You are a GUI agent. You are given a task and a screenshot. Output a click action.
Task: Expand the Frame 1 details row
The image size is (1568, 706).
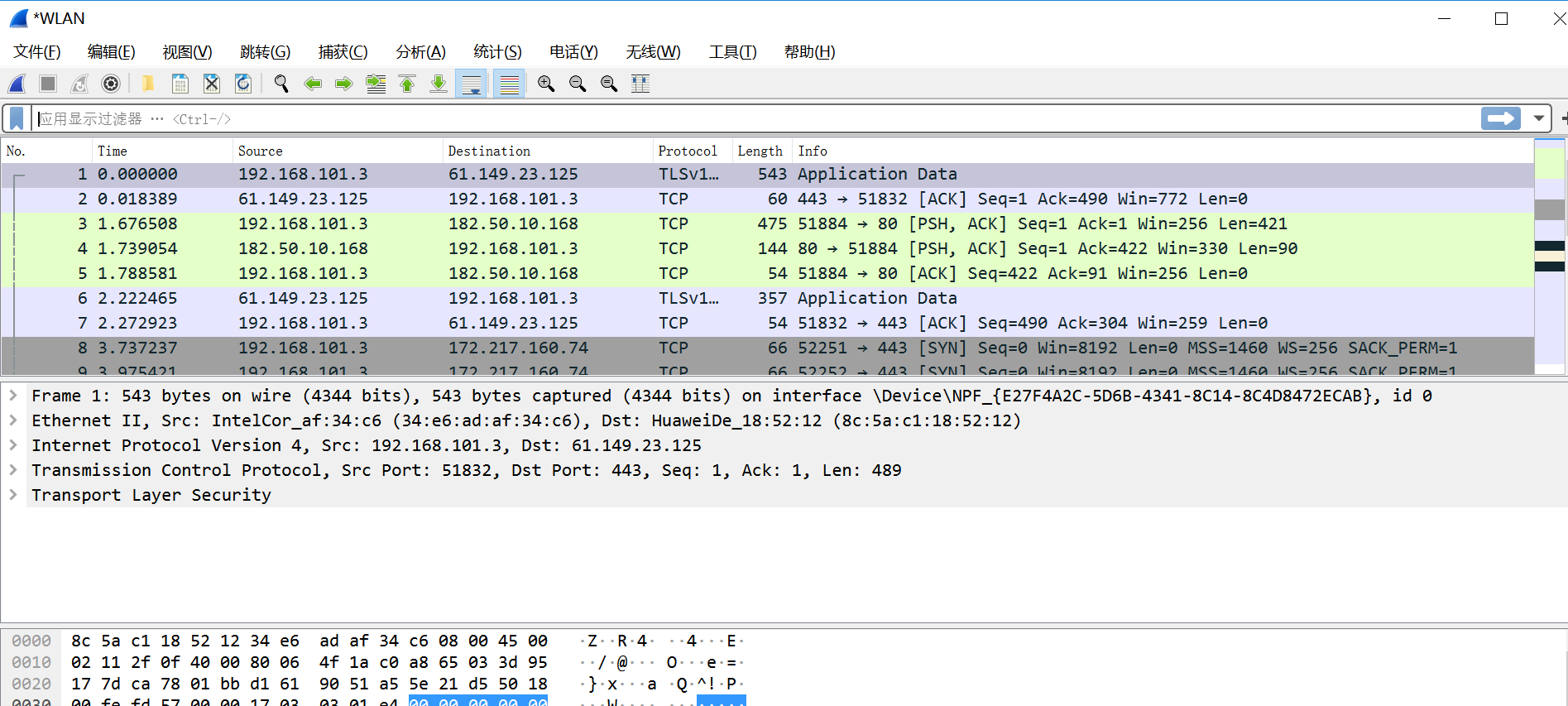tap(13, 396)
